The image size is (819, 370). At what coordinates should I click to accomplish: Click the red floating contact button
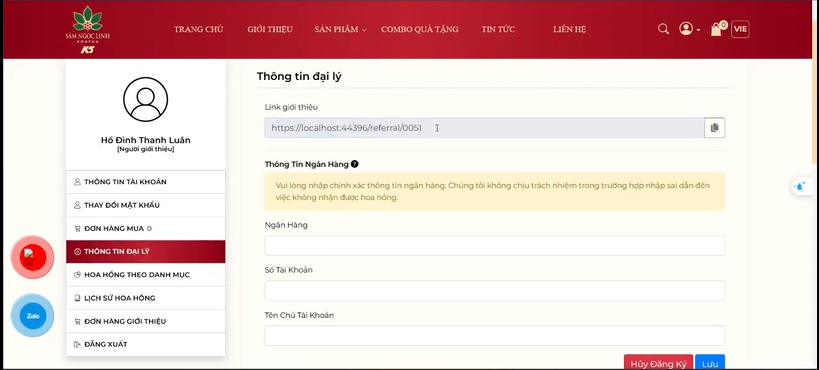[x=32, y=257]
